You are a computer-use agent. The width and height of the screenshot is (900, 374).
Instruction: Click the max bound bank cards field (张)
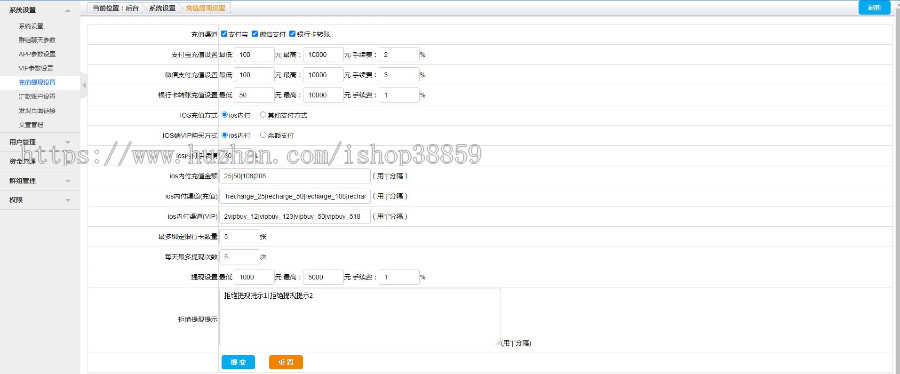click(x=239, y=236)
